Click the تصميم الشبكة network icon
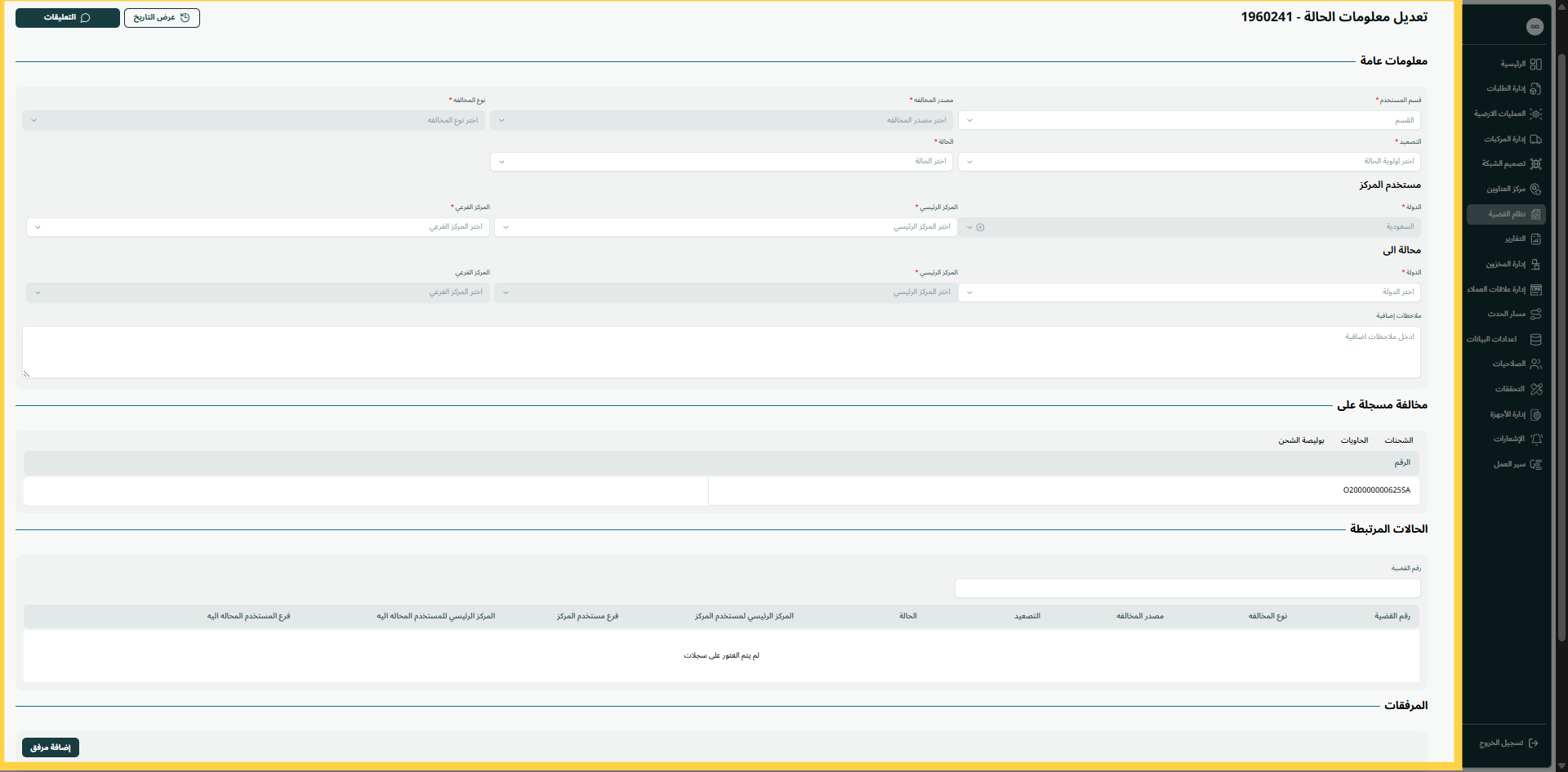This screenshot has height=772, width=1568. pyautogui.click(x=1535, y=163)
